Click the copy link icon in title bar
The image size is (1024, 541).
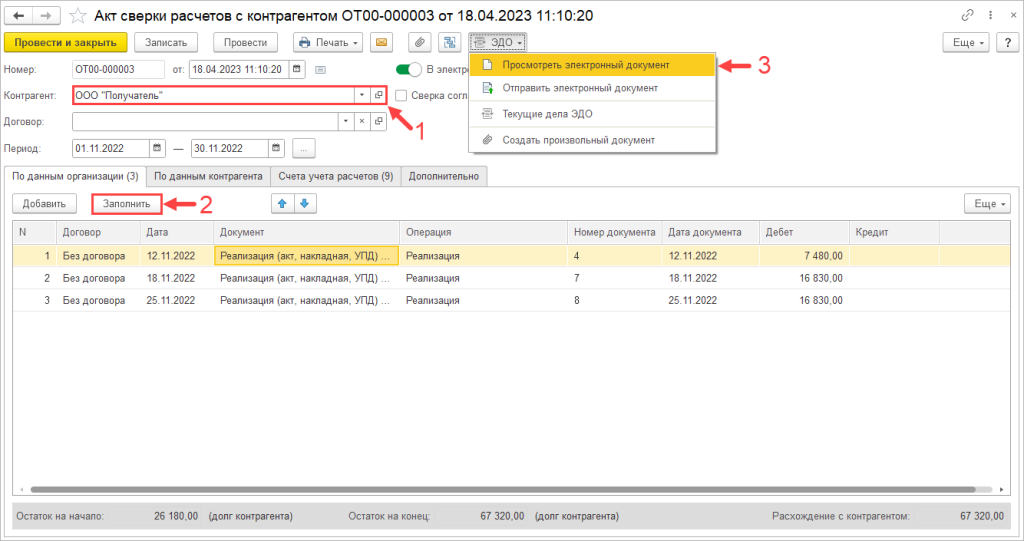click(x=967, y=15)
